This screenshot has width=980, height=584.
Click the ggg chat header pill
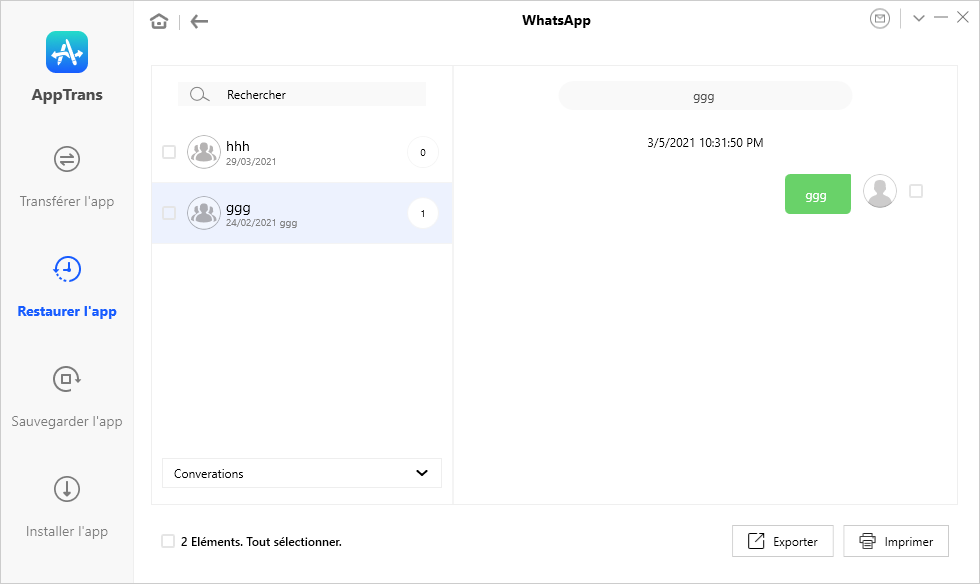tap(705, 96)
